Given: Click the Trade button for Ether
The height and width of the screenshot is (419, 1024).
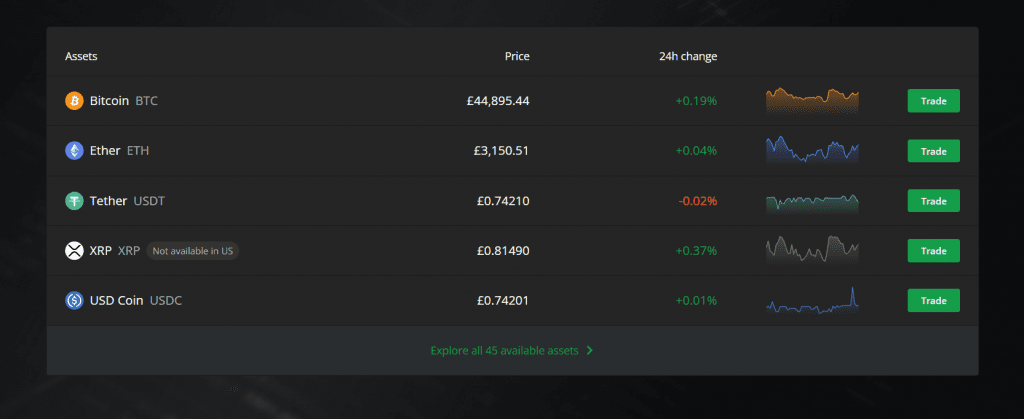Looking at the screenshot, I should (x=933, y=151).
